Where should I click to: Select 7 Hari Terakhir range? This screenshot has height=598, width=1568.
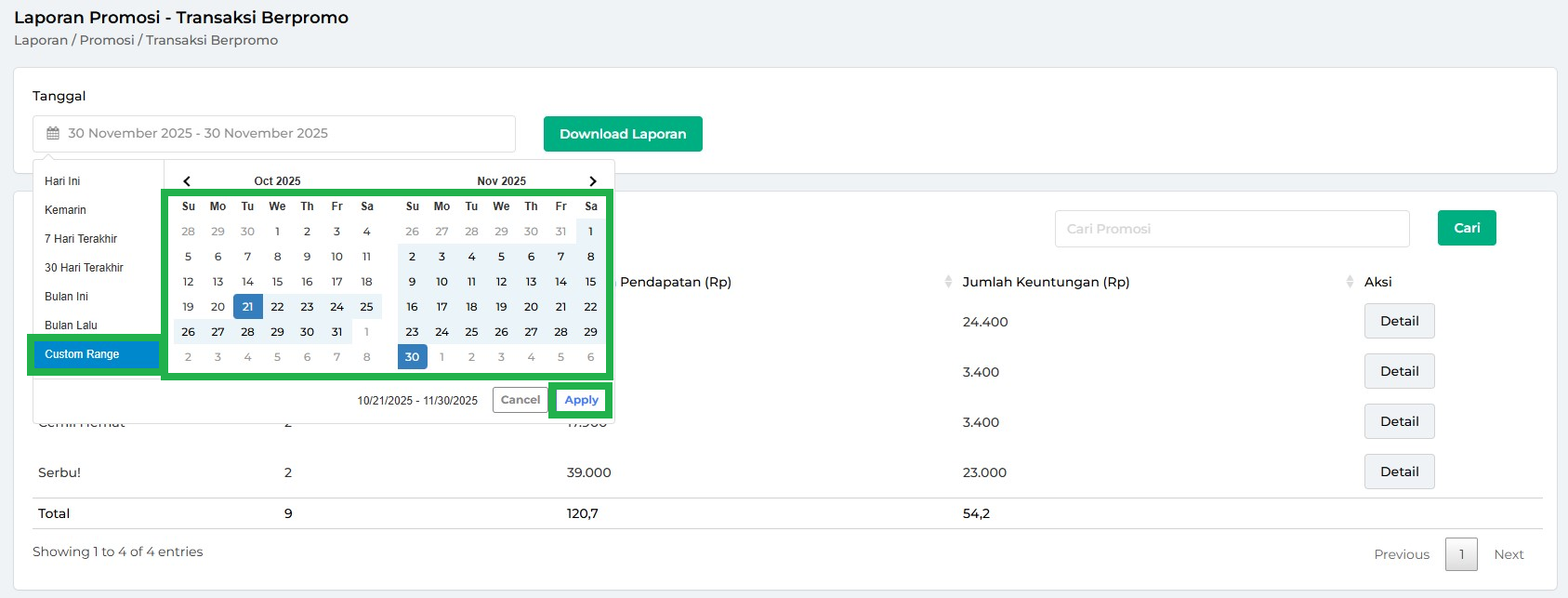[81, 239]
